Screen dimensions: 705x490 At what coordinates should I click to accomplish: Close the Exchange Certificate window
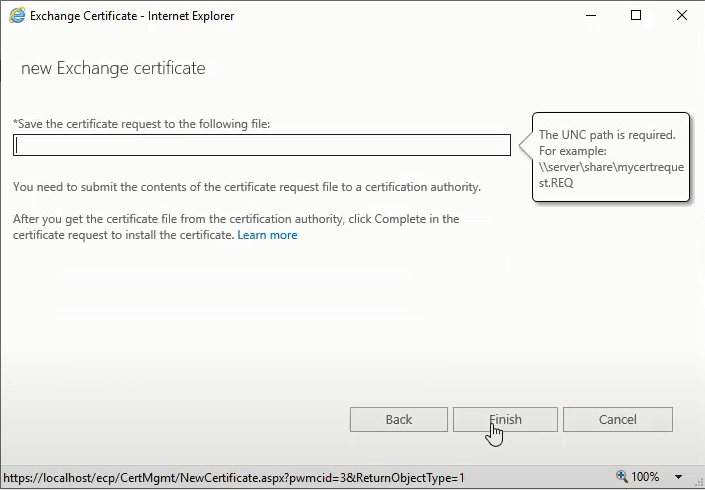[x=682, y=16]
